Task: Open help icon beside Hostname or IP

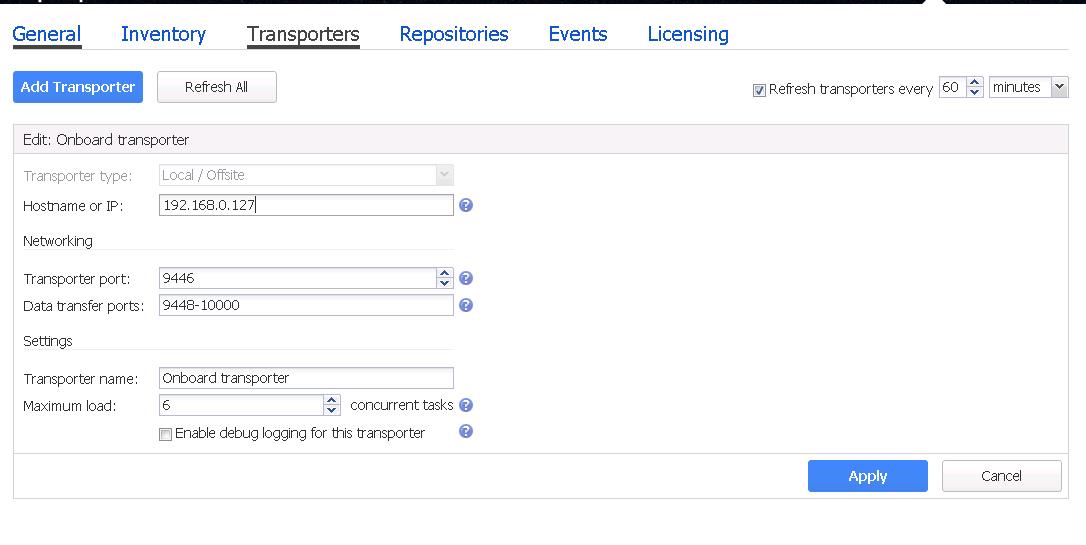Action: 466,205
